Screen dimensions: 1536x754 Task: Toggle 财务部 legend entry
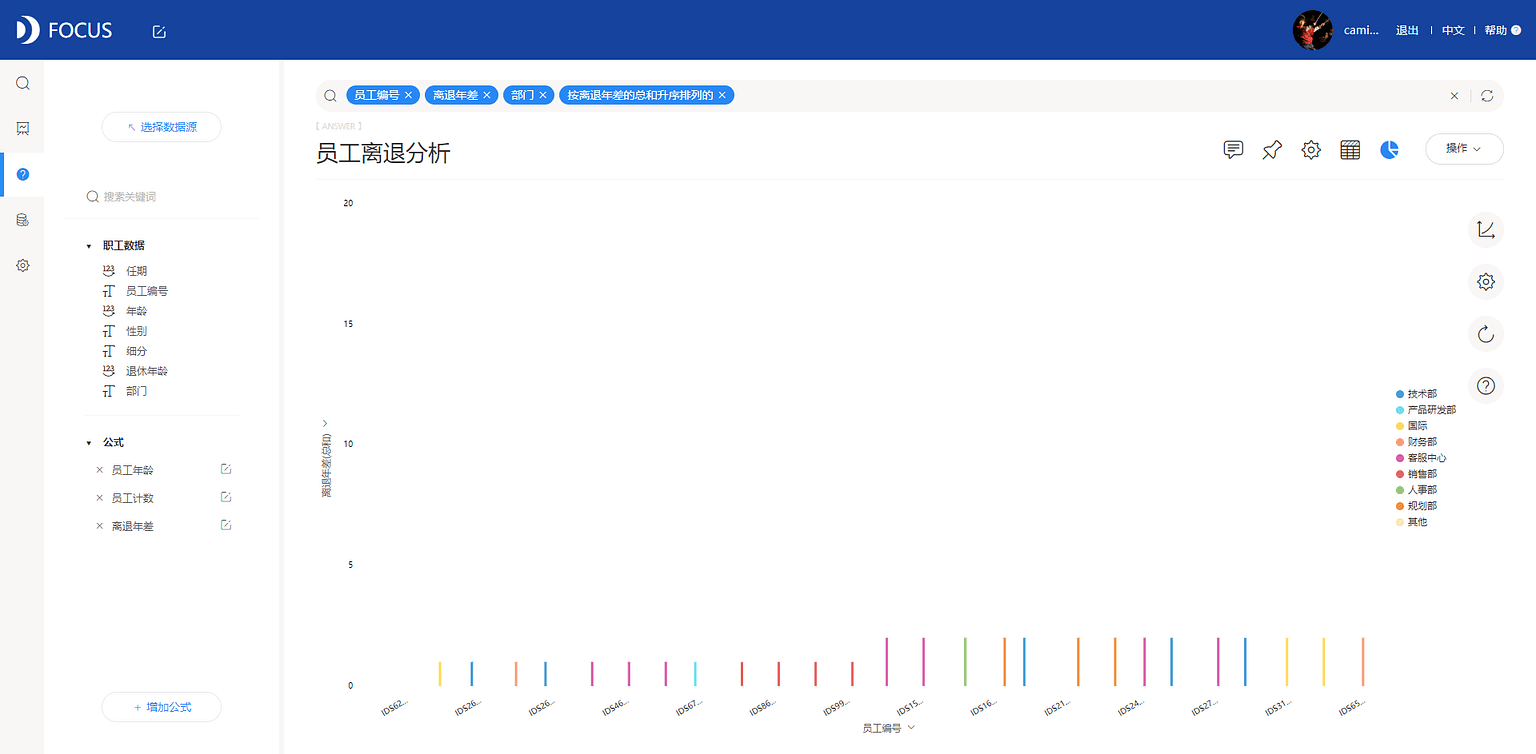point(1416,442)
